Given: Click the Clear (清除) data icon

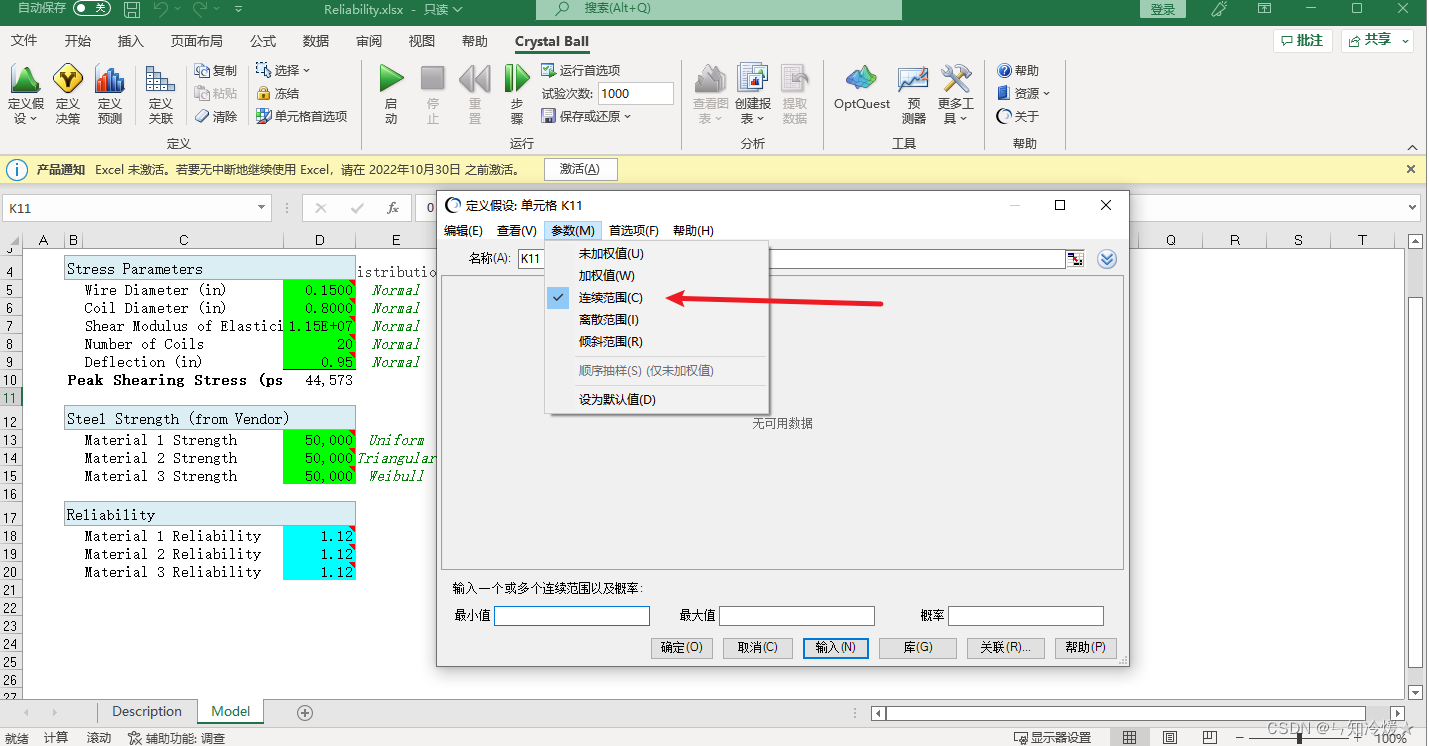Looking at the screenshot, I should (x=216, y=116).
